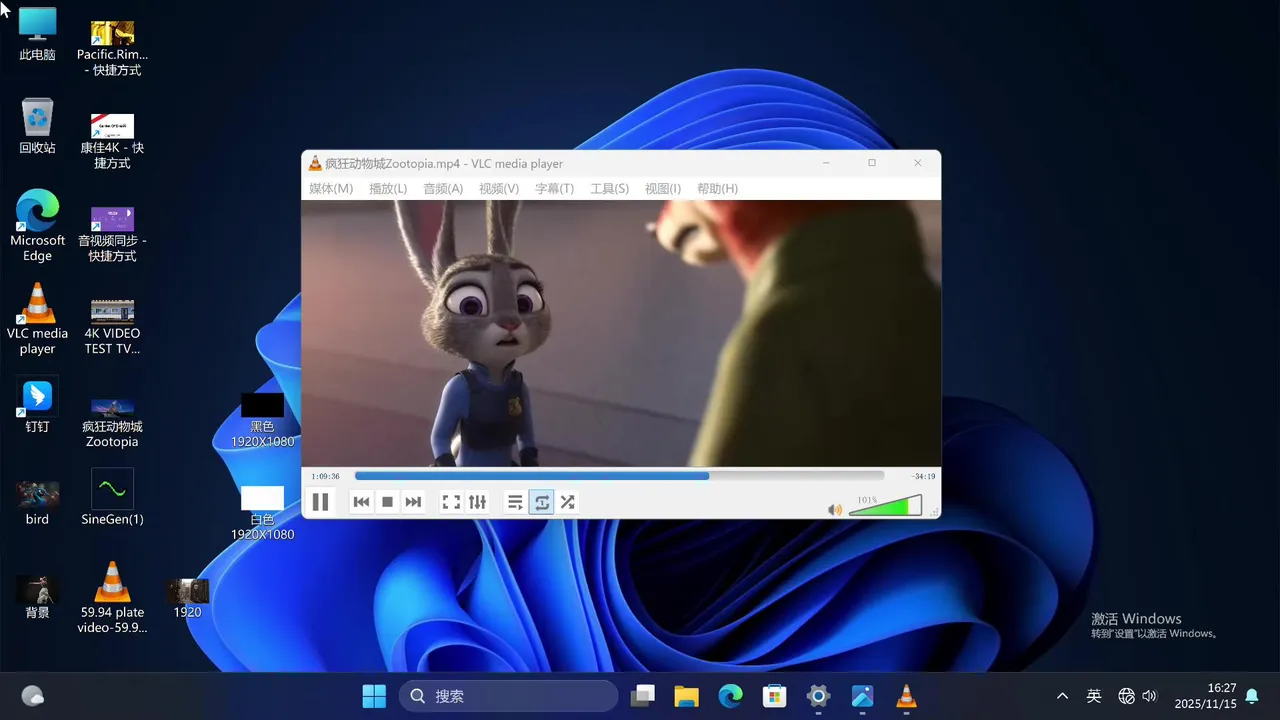Stop playback in VLC

pos(388,502)
